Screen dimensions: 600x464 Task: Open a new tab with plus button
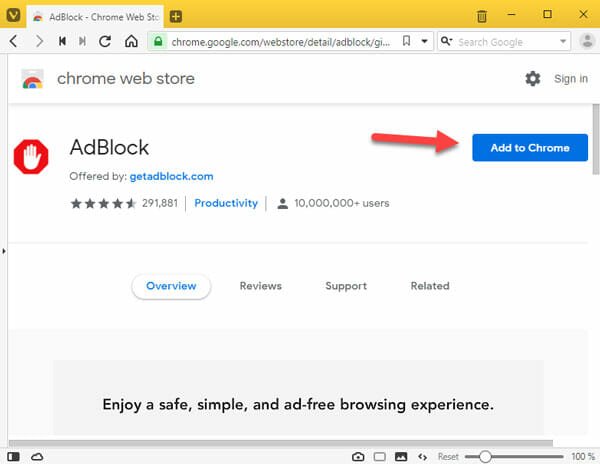click(176, 16)
